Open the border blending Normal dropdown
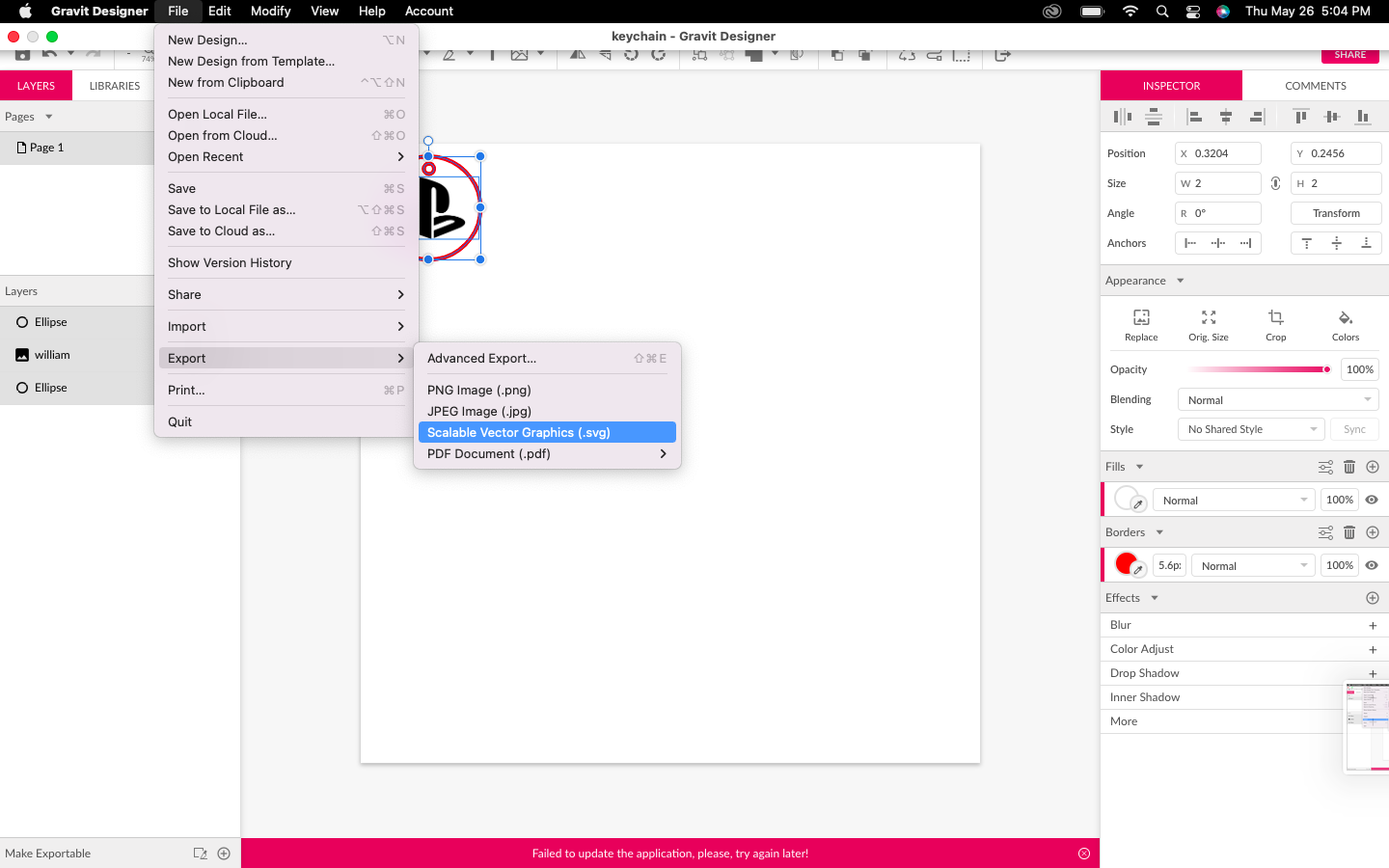The height and width of the screenshot is (868, 1389). pos(1252,565)
